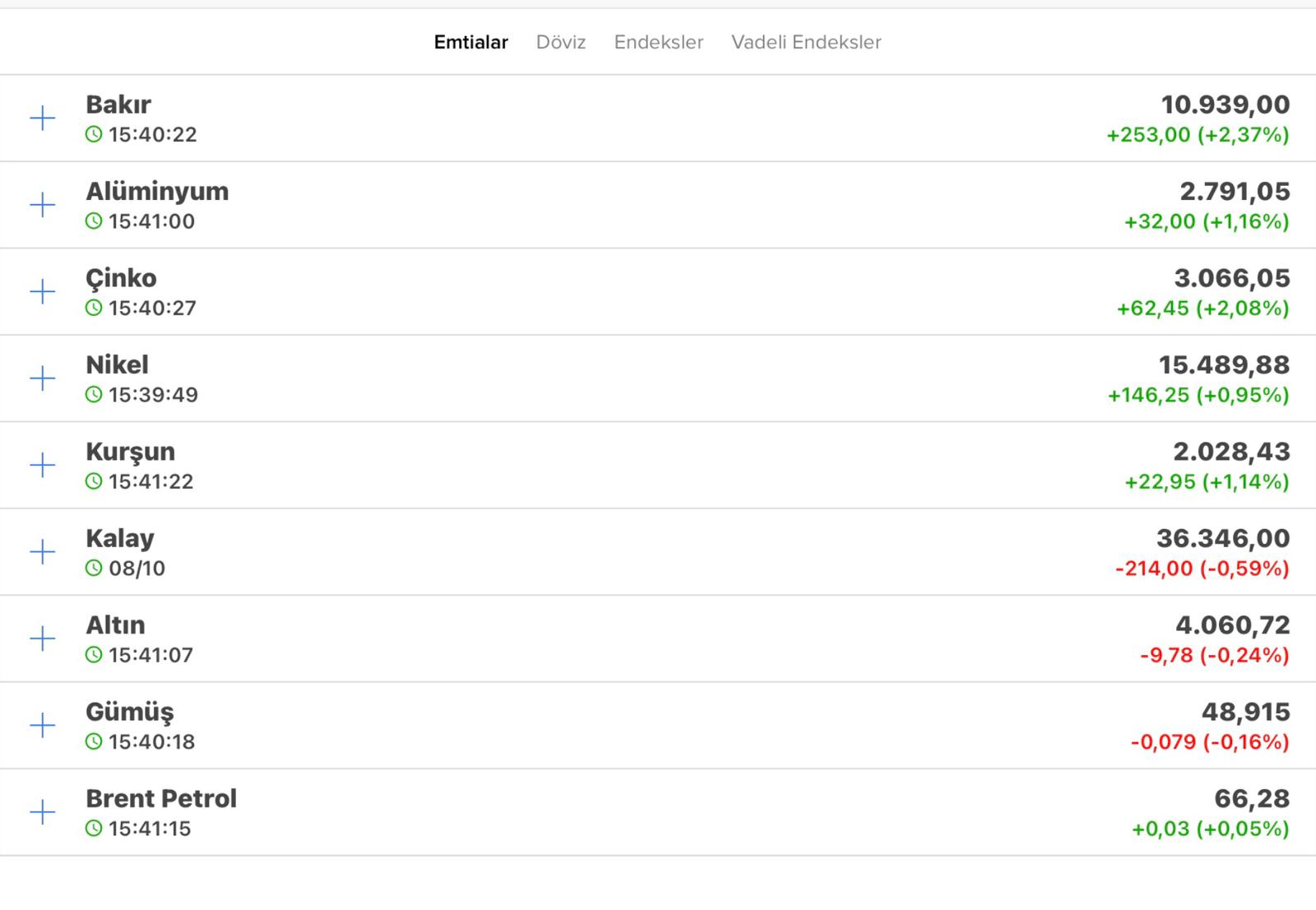This screenshot has width=1316, height=910.
Task: Switch to the Döviz tab
Action: pyautogui.click(x=561, y=42)
